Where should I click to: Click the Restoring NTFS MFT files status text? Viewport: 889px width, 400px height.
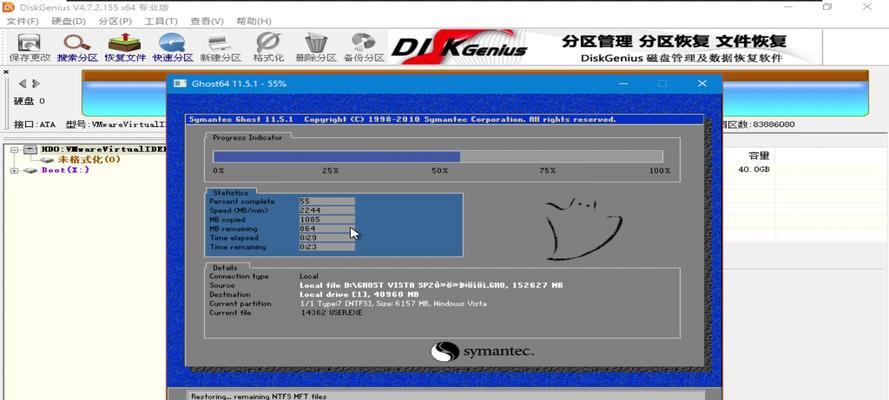(259, 396)
